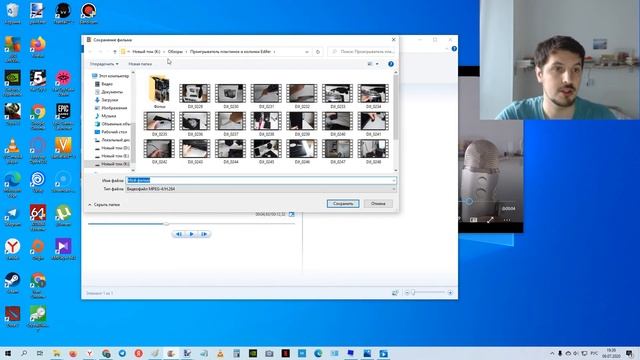The image size is (640, 360).
Task: Open Загрузки in the navigation tree
Action: click(107, 100)
